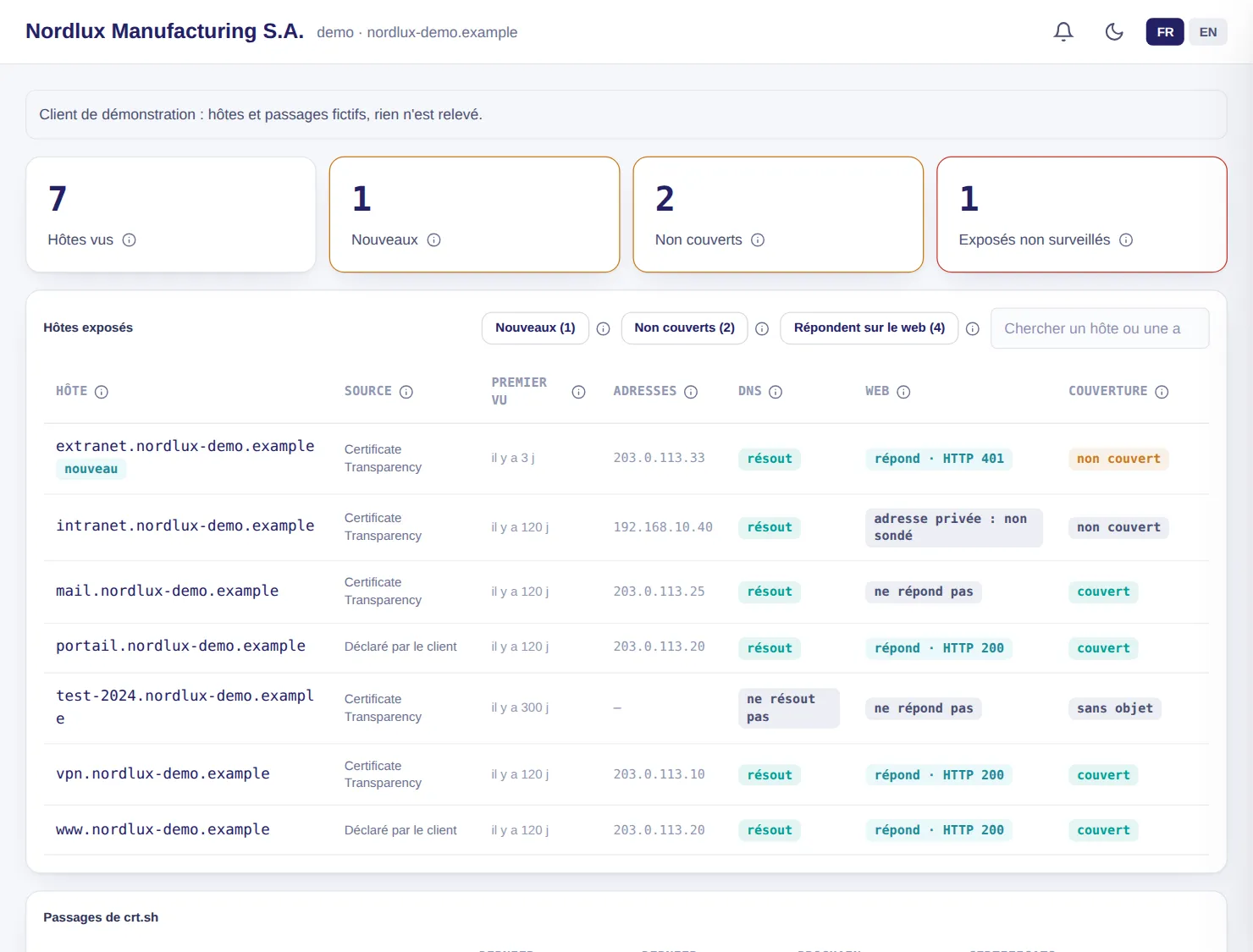Click the sans objet coverage badge
This screenshot has width=1253, height=952.
[1115, 708]
